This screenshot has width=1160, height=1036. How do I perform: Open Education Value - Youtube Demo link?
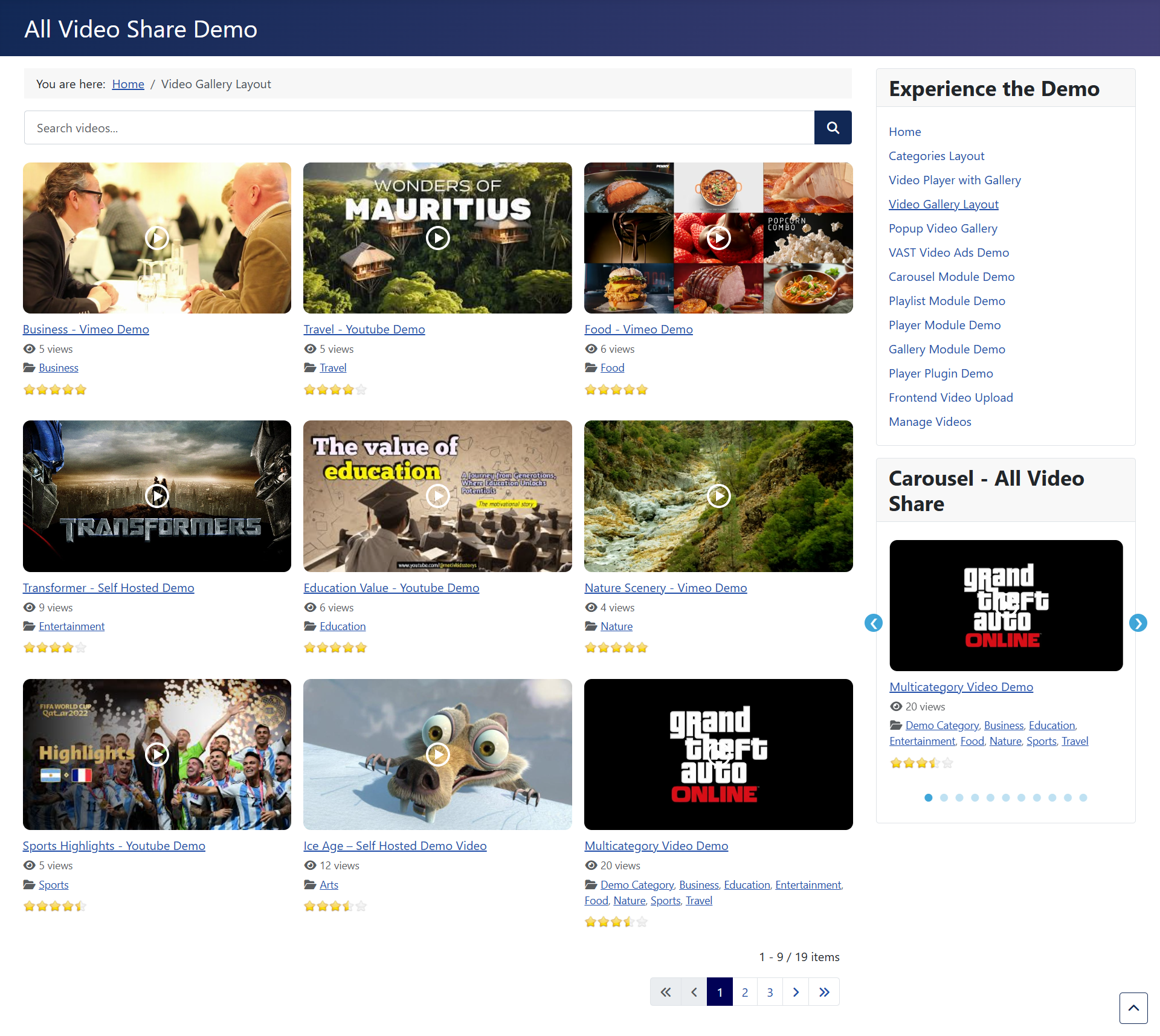click(x=391, y=588)
